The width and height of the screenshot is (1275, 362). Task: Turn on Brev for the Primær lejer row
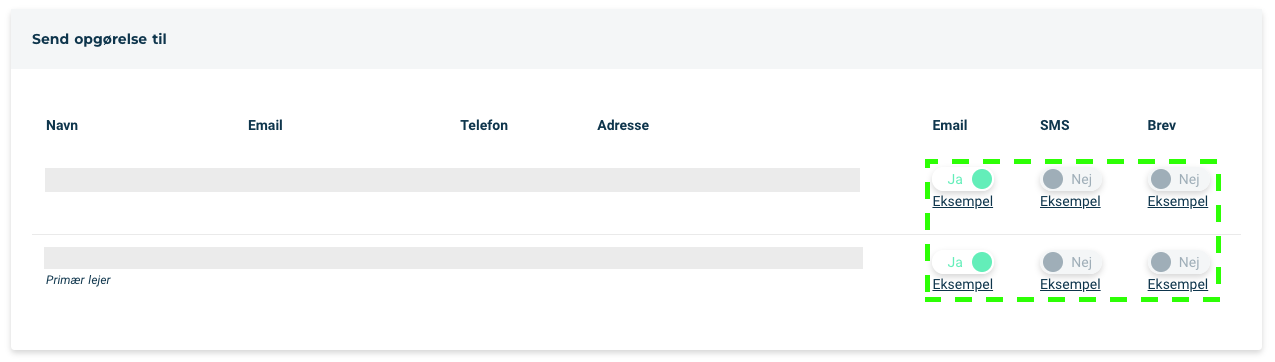click(x=1179, y=262)
